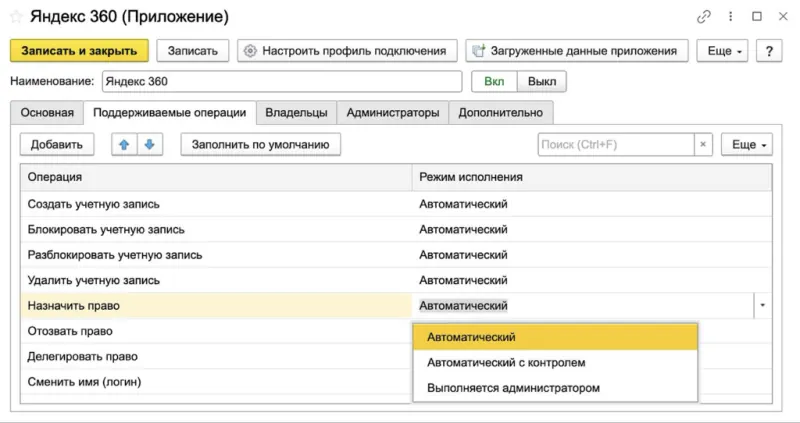The width and height of the screenshot is (800, 423).
Task: Select 'Поддерживаемые операции' tab
Action: coord(169,113)
